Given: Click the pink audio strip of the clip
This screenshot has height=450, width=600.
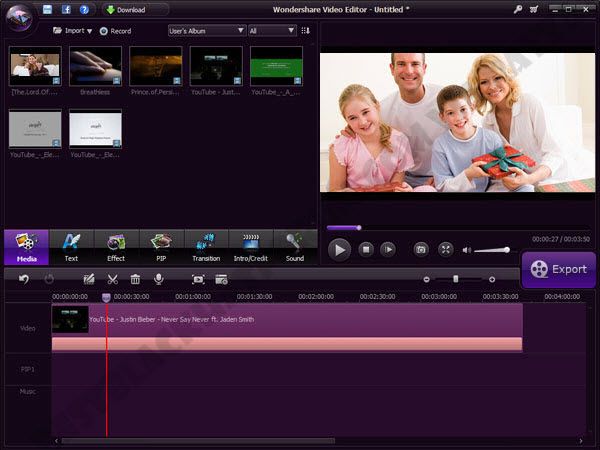Looking at the screenshot, I should pyautogui.click(x=287, y=344).
